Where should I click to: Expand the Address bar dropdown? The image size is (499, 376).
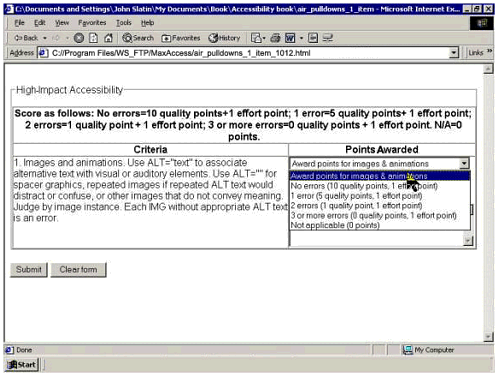coord(453,53)
